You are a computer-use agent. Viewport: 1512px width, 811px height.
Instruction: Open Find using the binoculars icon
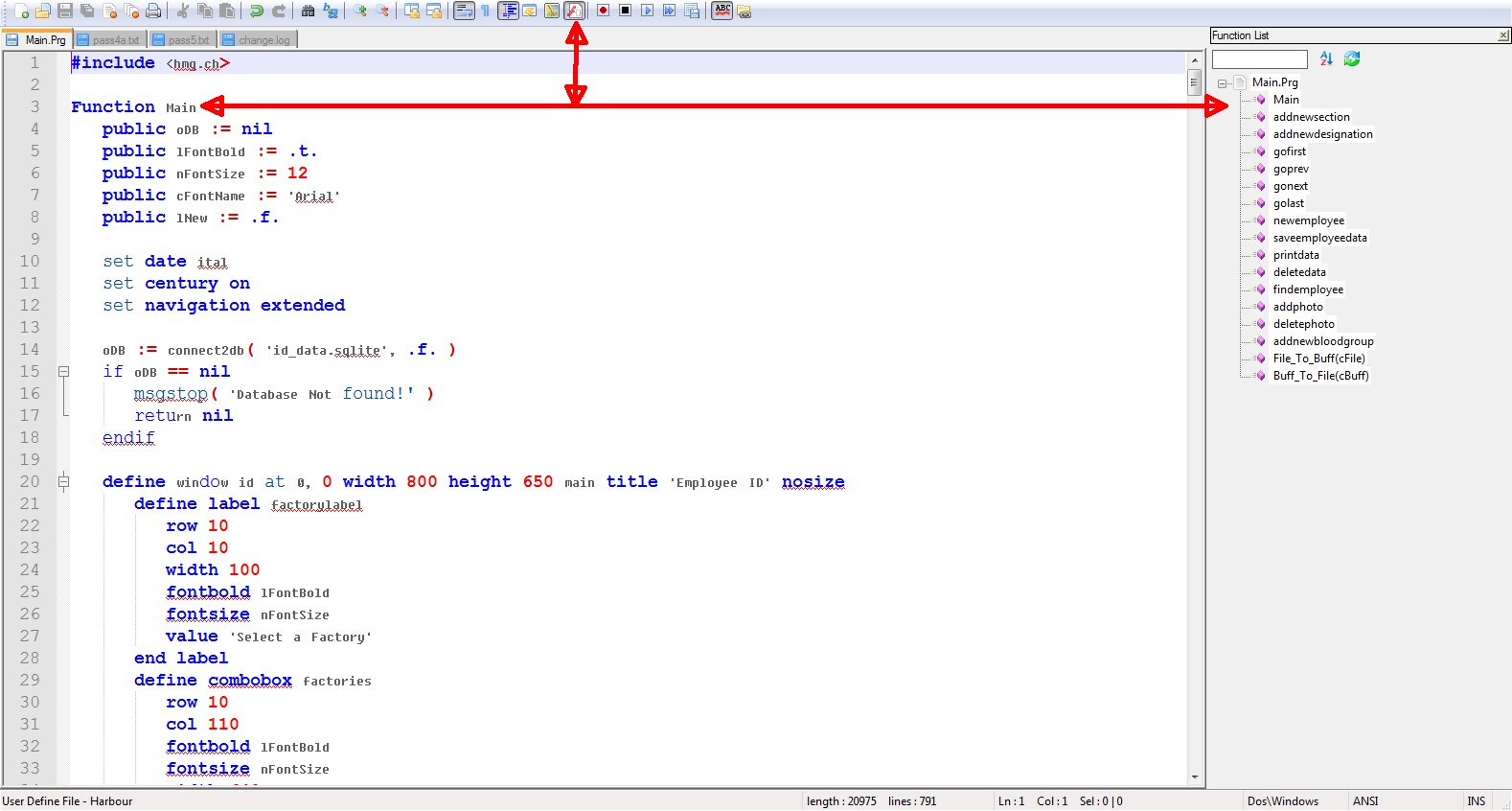pos(309,11)
